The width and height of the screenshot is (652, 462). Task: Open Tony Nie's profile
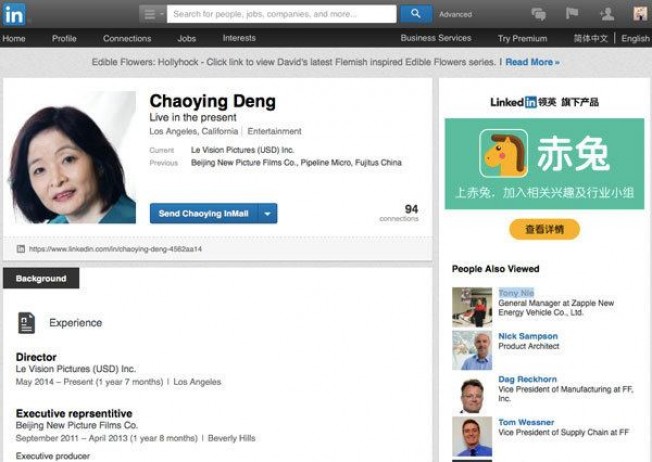(516, 293)
